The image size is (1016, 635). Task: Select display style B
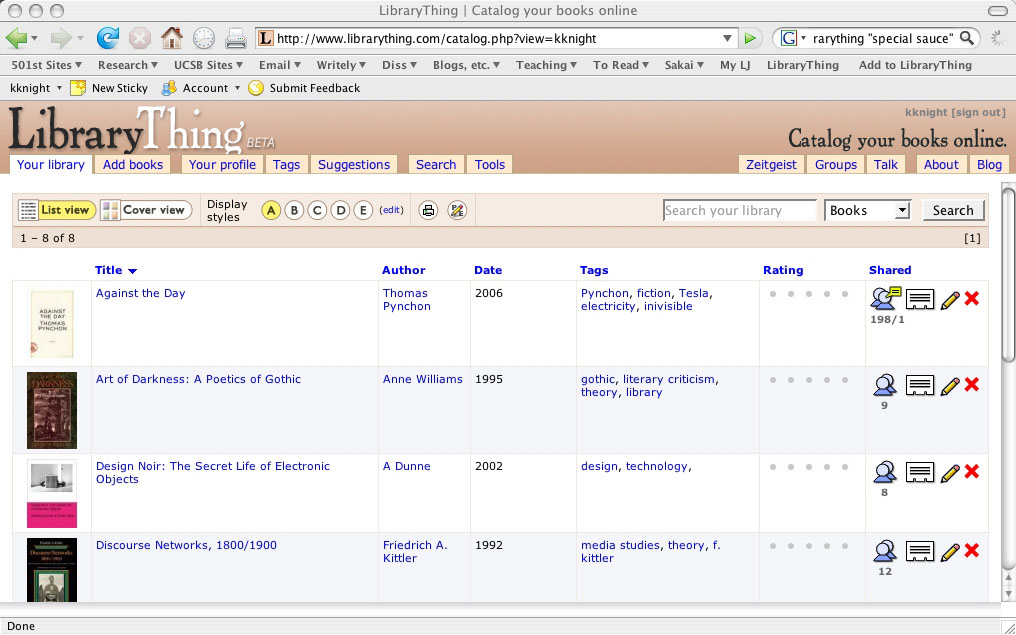coord(294,211)
